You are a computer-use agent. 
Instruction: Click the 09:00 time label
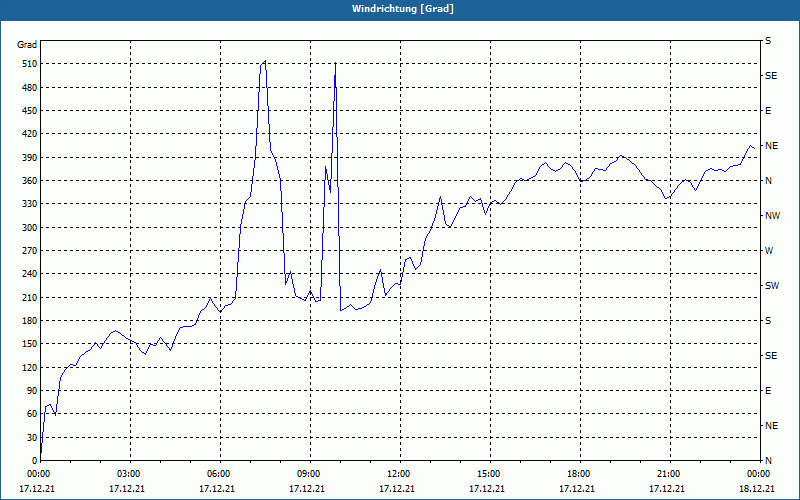(x=310, y=474)
